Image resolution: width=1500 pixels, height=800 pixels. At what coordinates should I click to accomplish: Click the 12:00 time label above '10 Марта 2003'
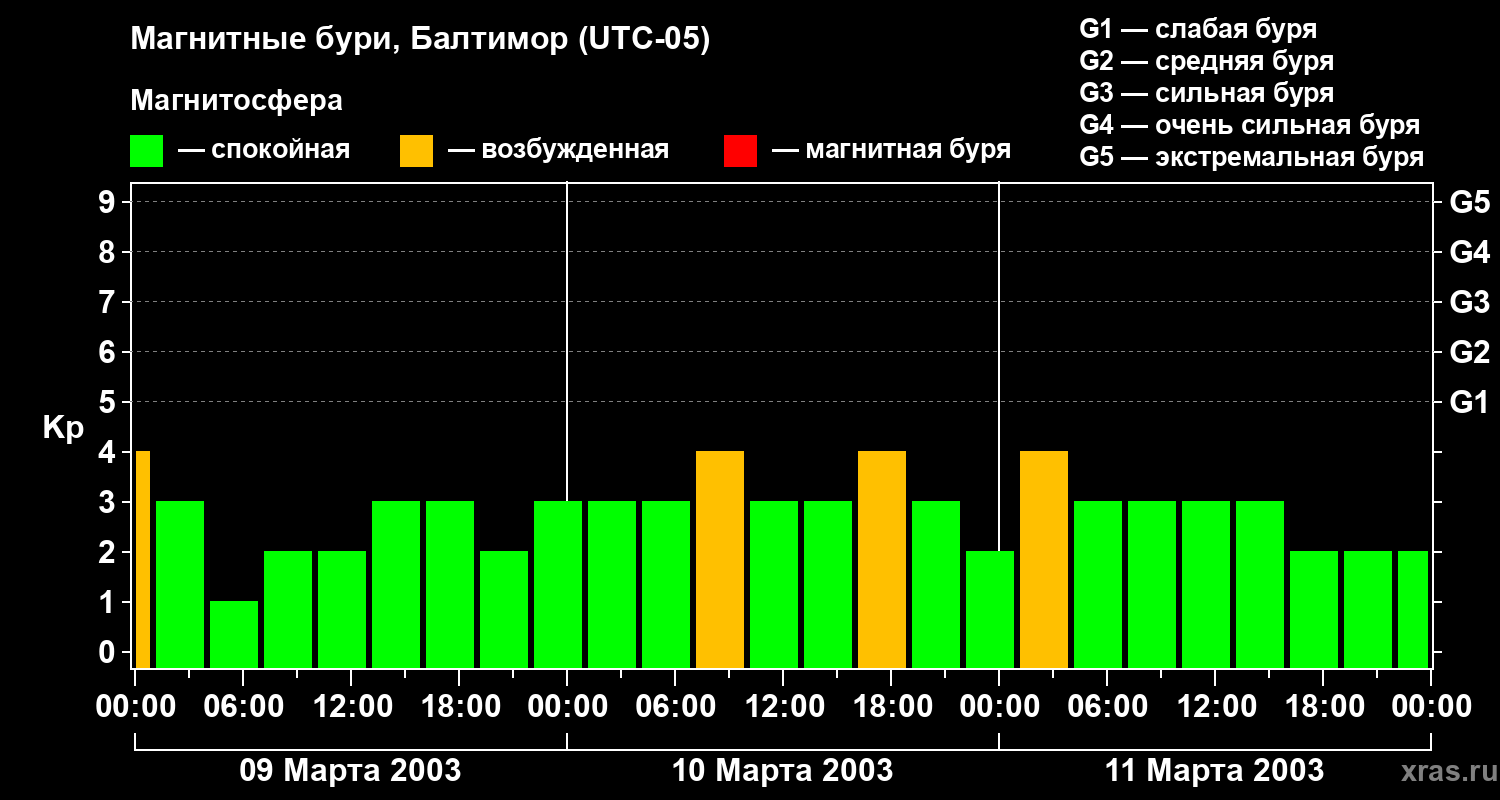(783, 706)
